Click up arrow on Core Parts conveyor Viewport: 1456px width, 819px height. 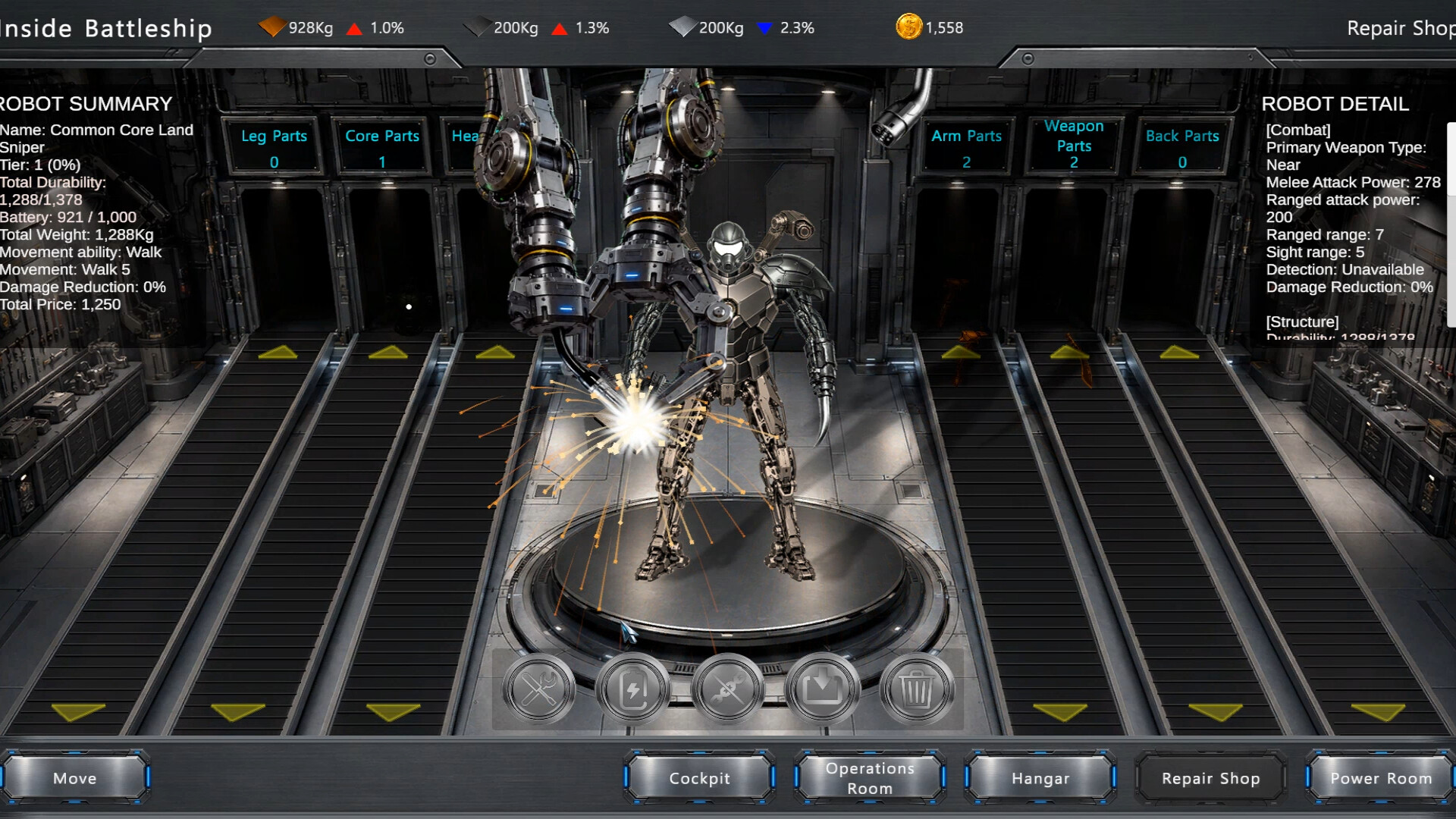(388, 352)
